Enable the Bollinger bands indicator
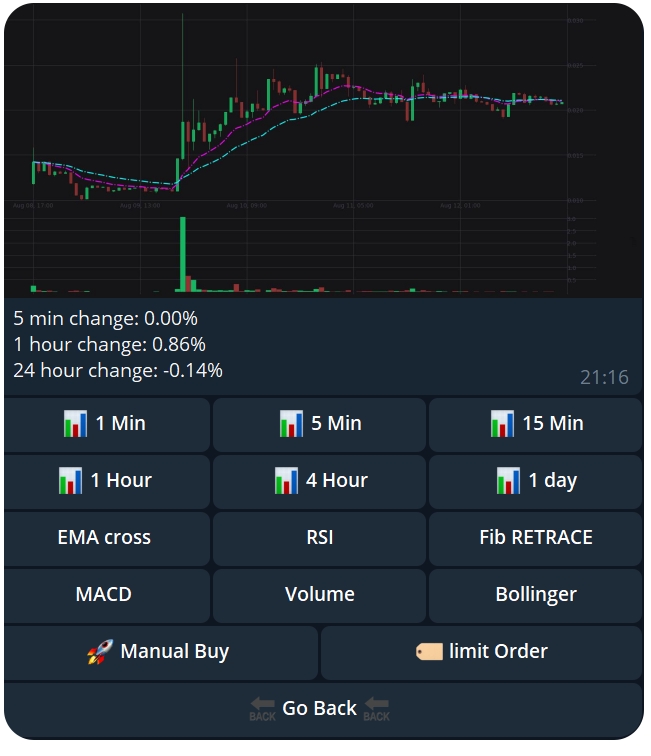 (x=536, y=595)
